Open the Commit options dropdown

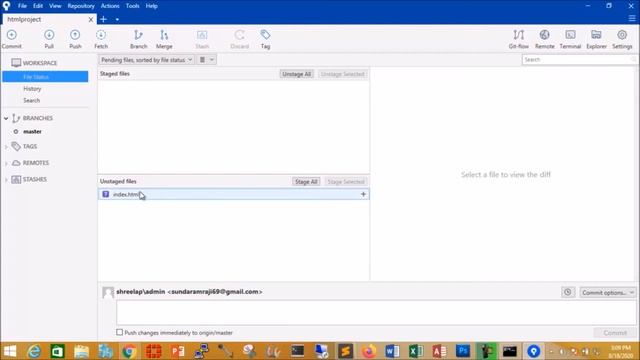click(x=608, y=293)
